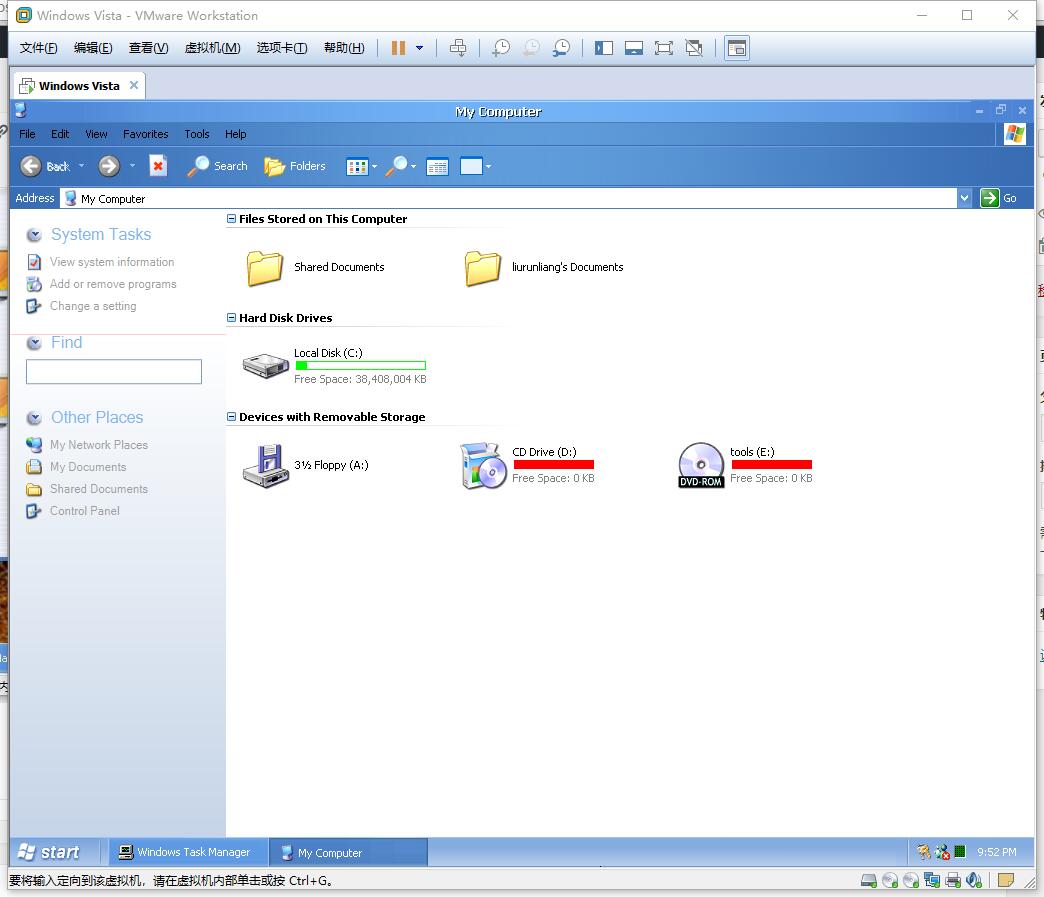Screen dimensions: 1044x897
Task: Click the network tray icon with red X
Action: point(942,852)
